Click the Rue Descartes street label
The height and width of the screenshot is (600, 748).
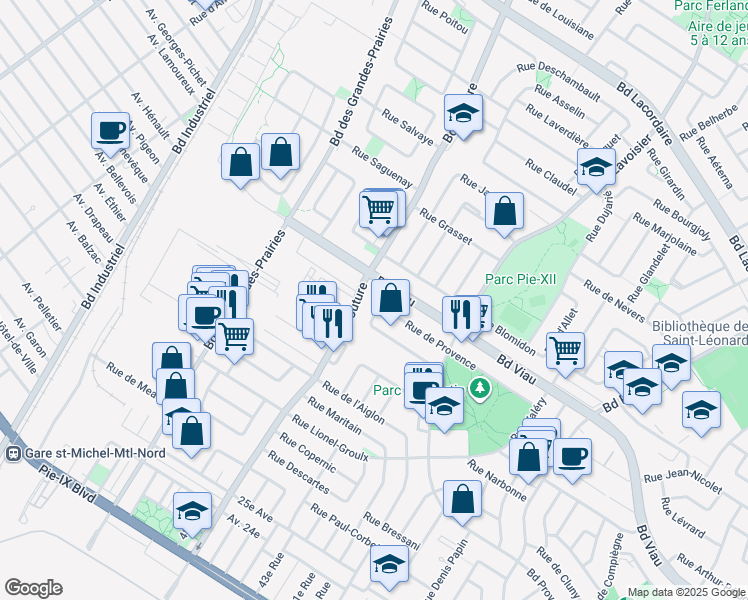[299, 473]
